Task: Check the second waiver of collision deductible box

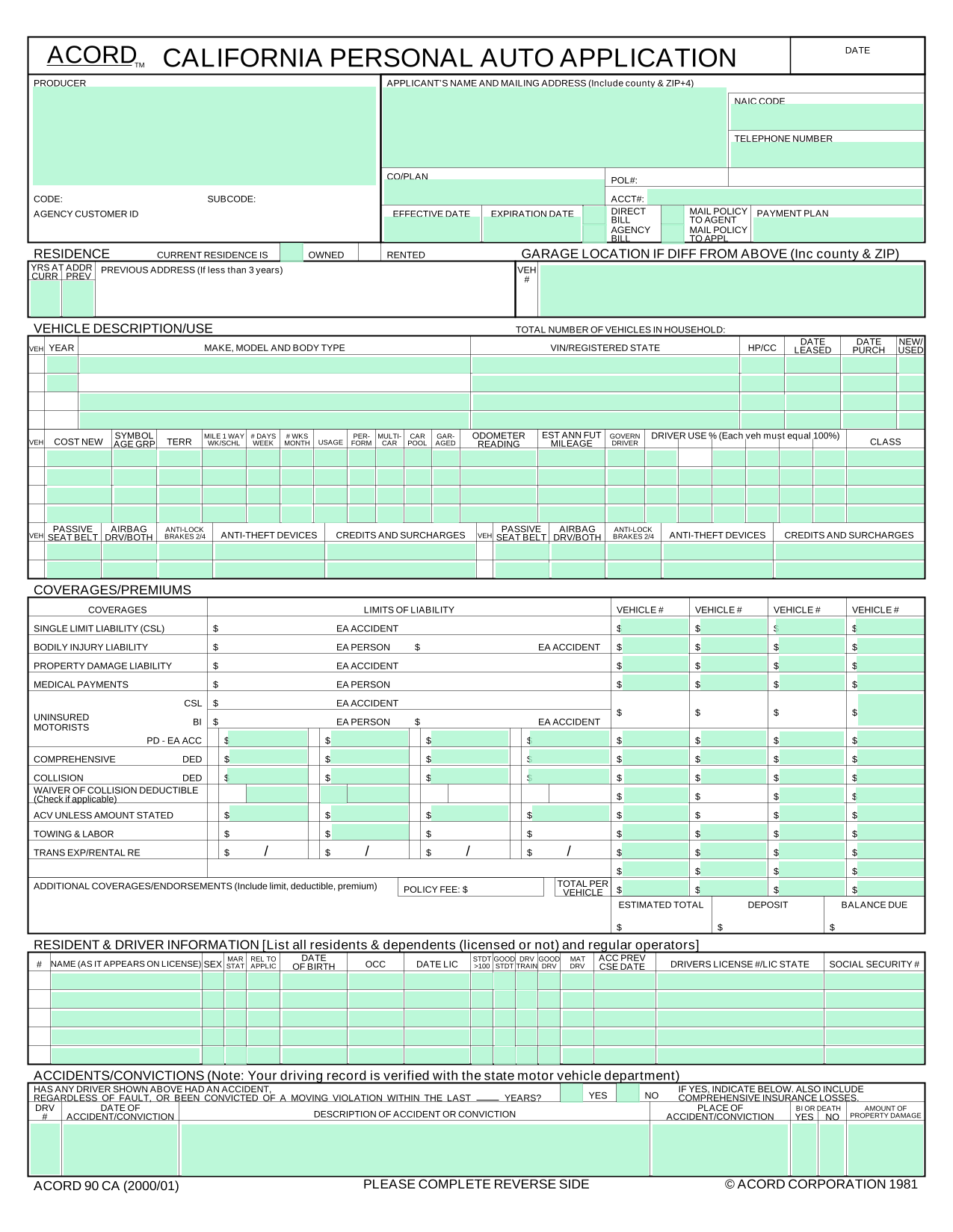Action: click(x=334, y=794)
